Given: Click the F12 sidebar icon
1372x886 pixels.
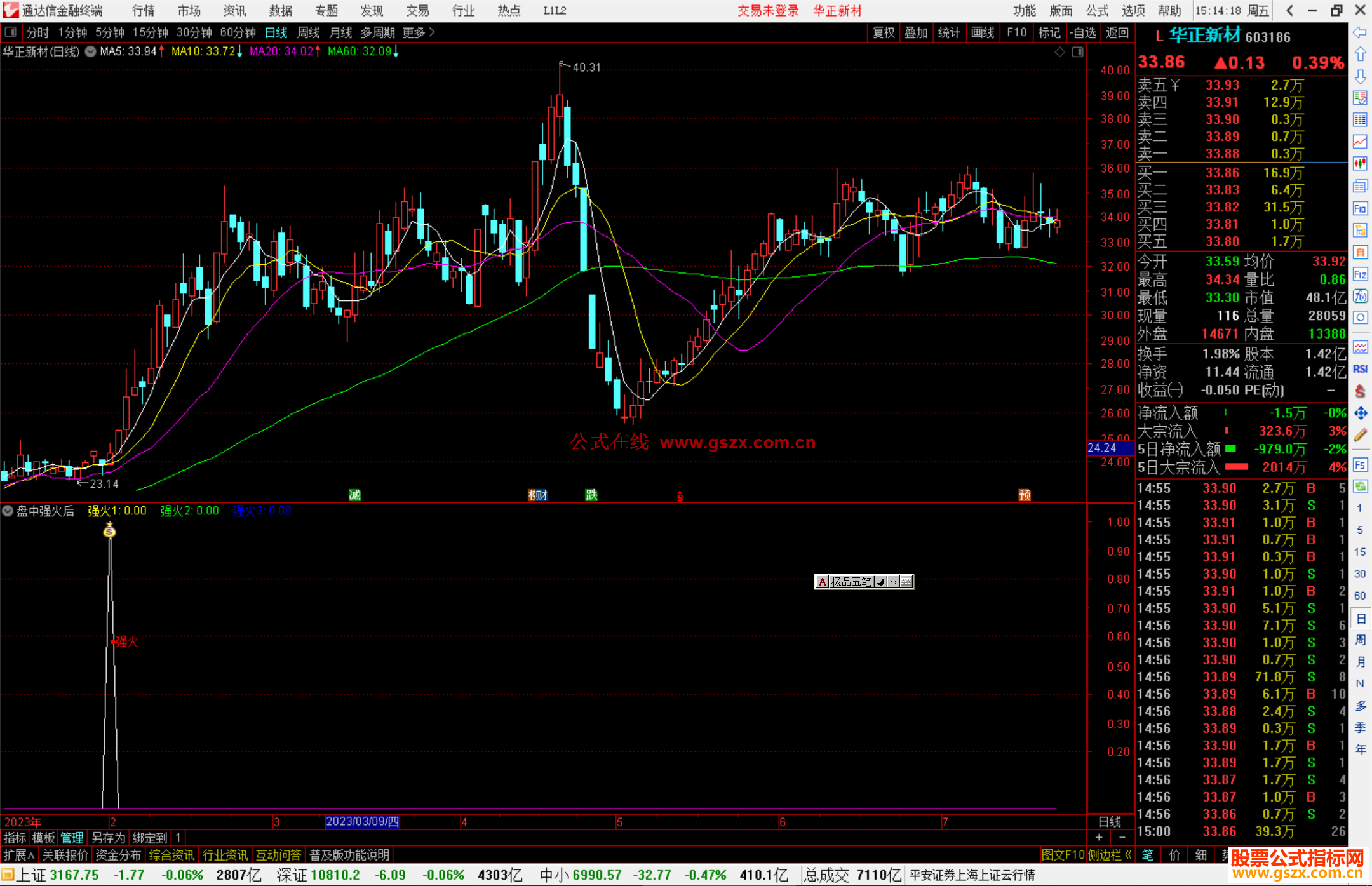Looking at the screenshot, I should pyautogui.click(x=1360, y=274).
